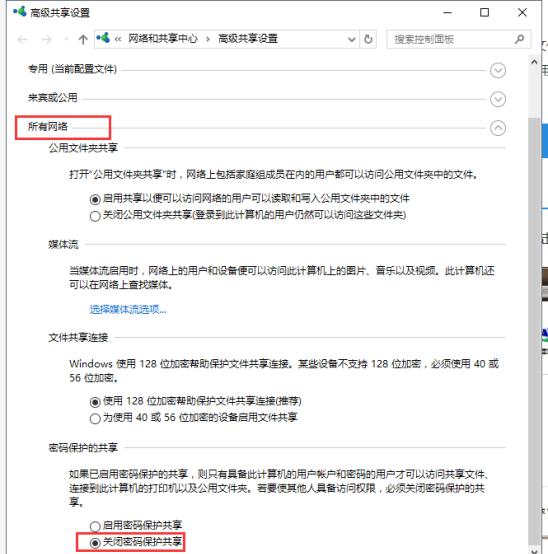Screen dimensions: 548x554
Task: Click the 来宾或公用 heading text
Action: [x=53, y=98]
